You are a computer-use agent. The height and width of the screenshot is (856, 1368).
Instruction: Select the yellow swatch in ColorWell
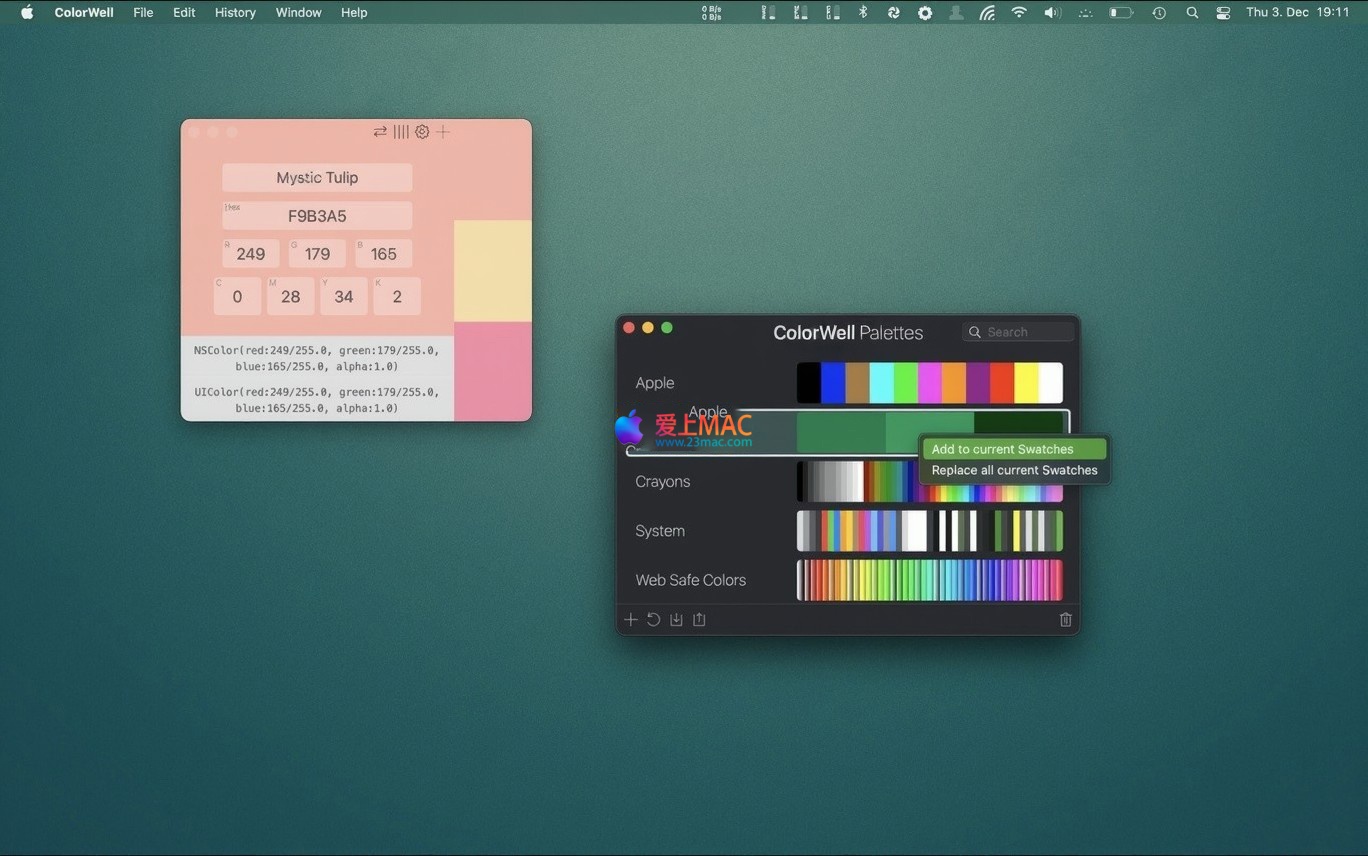(x=493, y=270)
